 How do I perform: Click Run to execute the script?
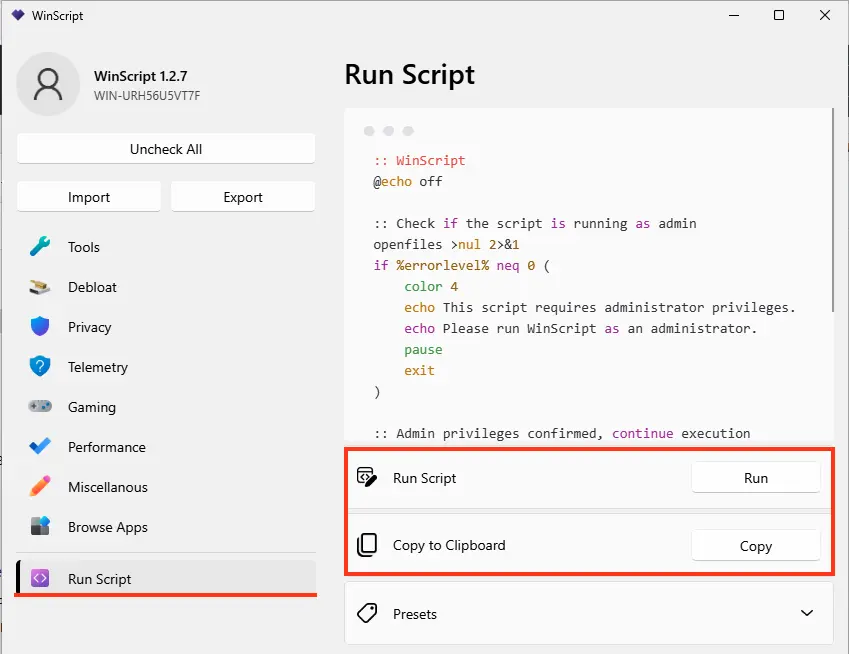(x=755, y=478)
